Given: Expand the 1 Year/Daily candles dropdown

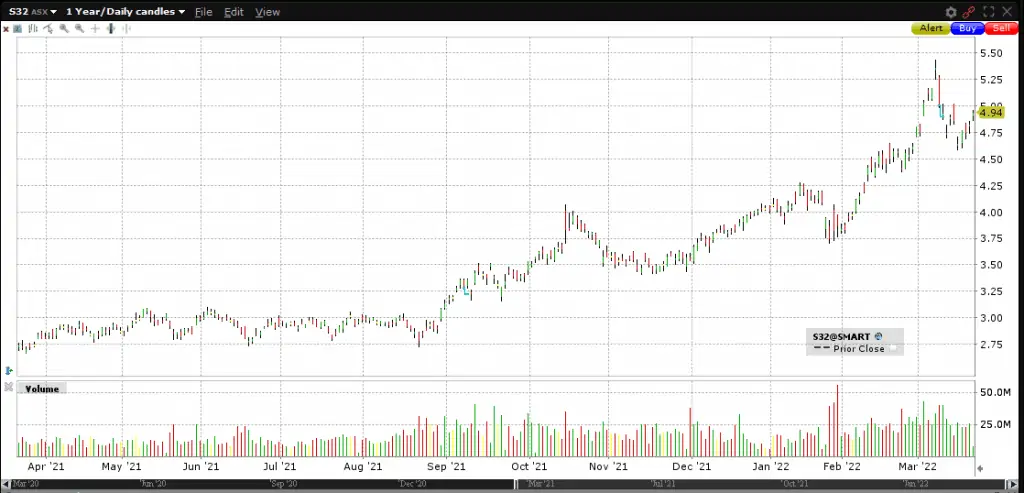Looking at the screenshot, I should point(126,11).
